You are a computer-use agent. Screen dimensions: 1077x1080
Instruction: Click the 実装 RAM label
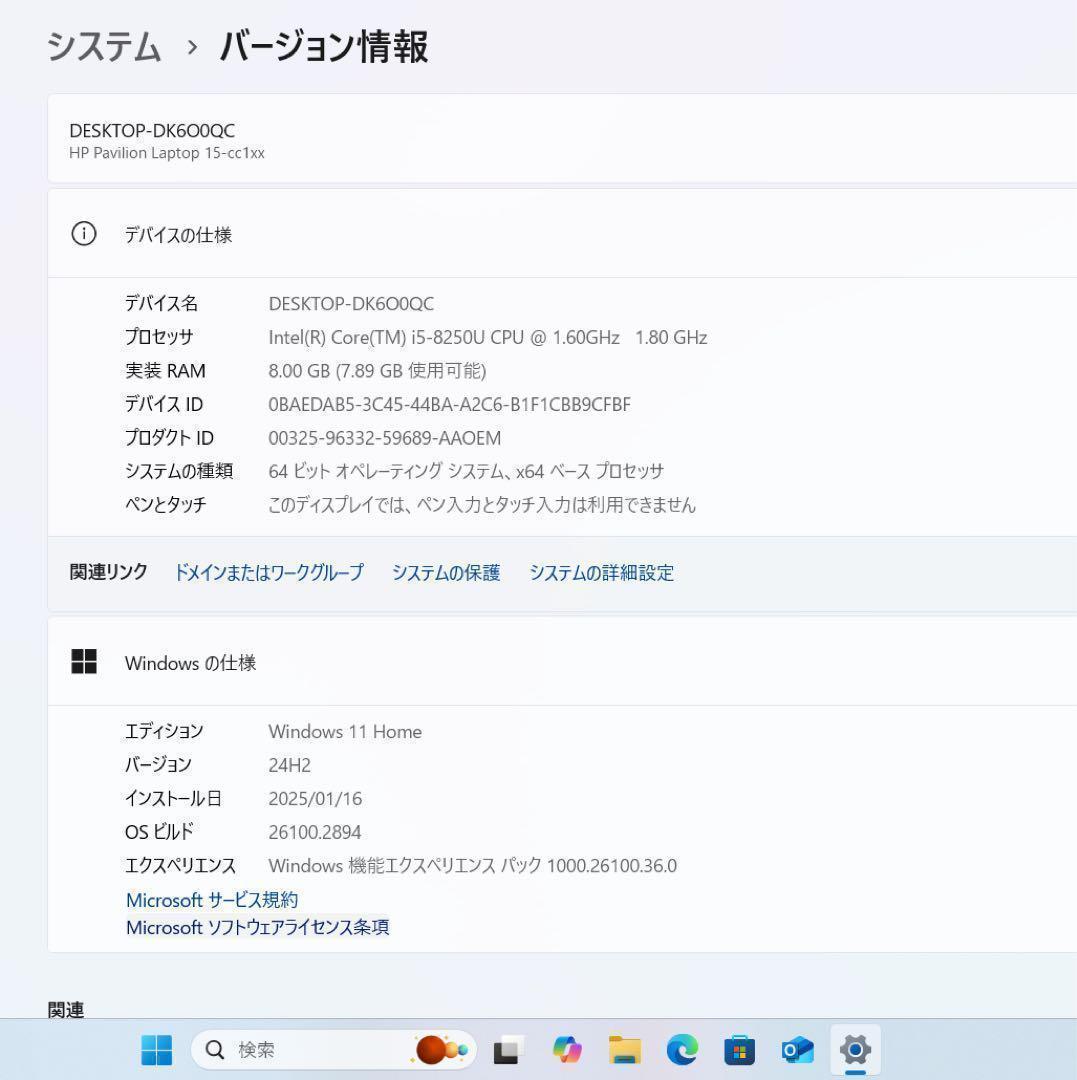tap(165, 371)
